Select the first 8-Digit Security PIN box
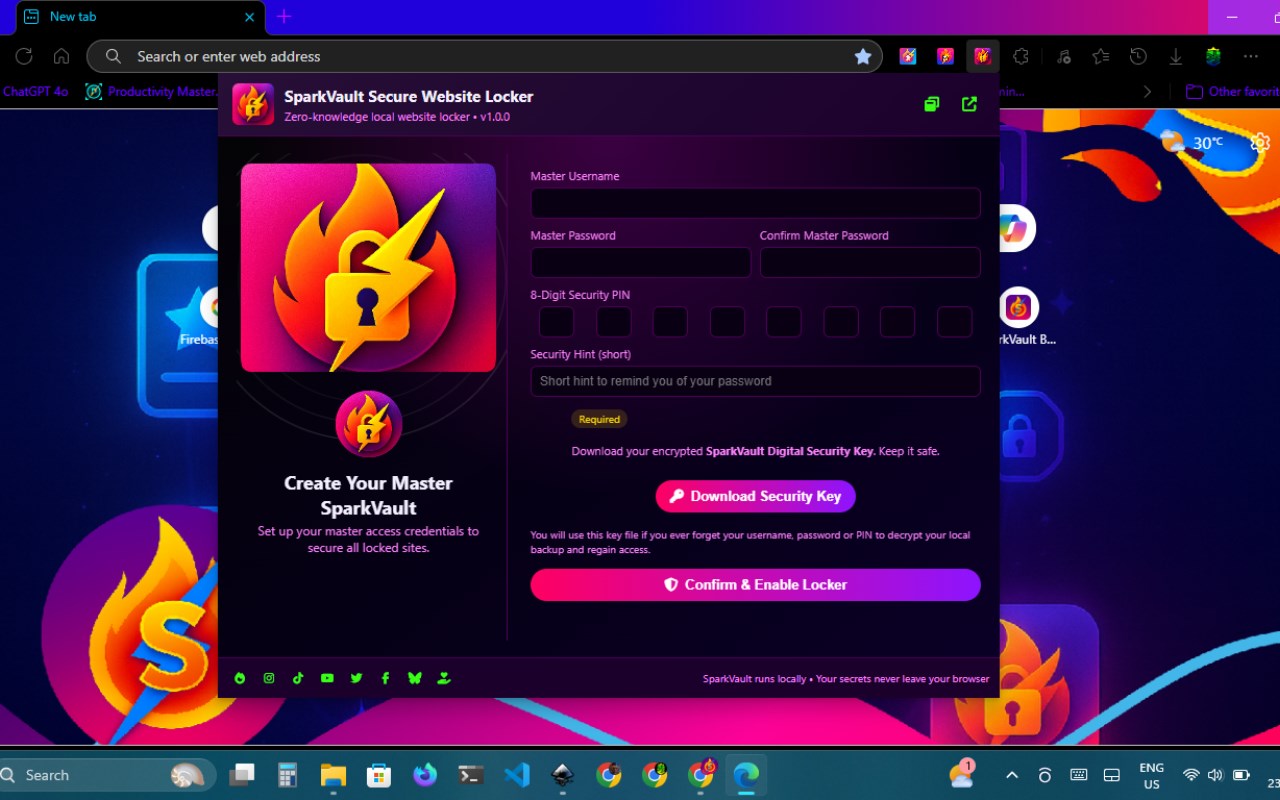1280x800 pixels. (556, 322)
